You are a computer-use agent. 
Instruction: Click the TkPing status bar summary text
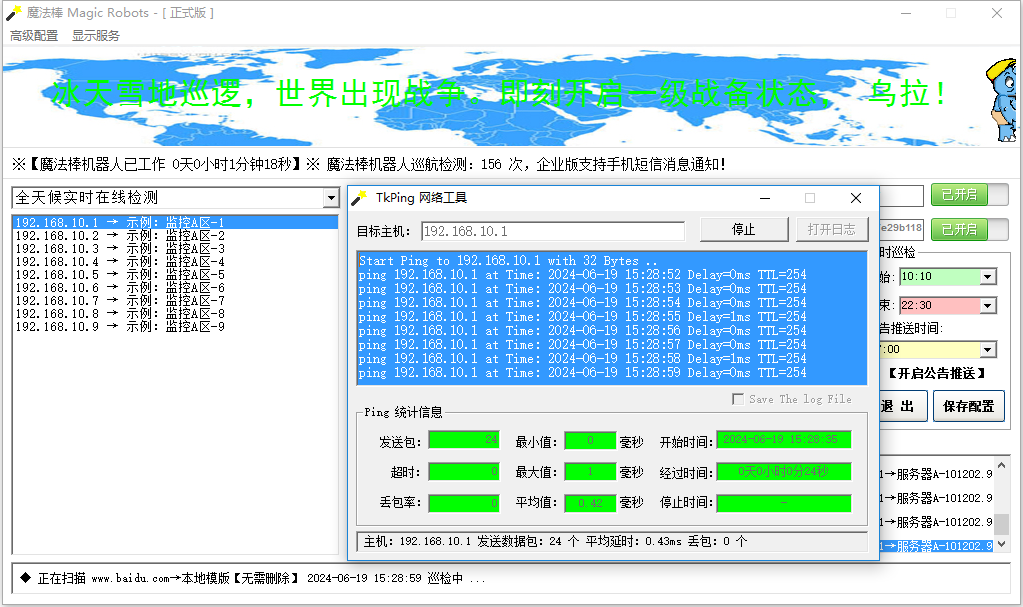pyautogui.click(x=555, y=541)
